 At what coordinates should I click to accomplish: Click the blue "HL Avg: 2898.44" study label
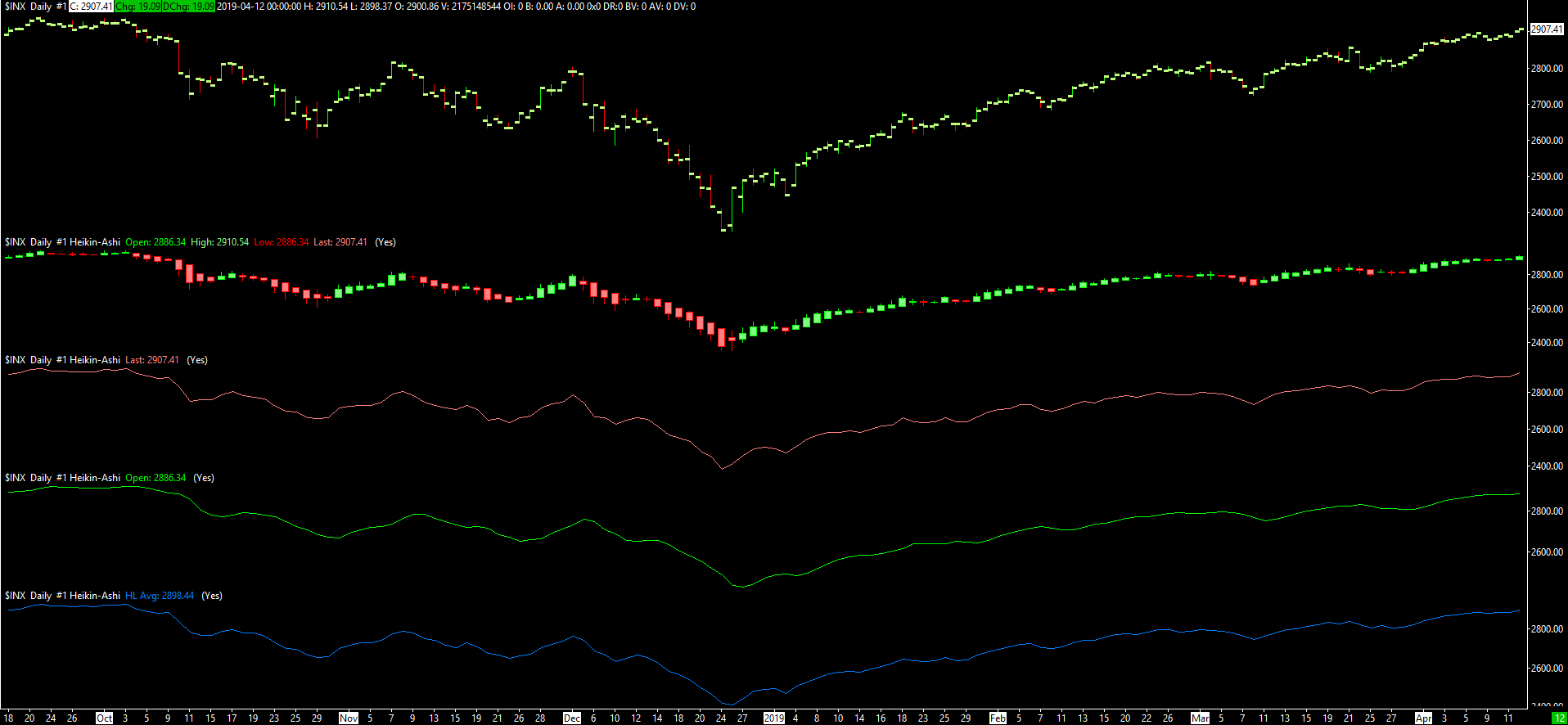(x=160, y=596)
